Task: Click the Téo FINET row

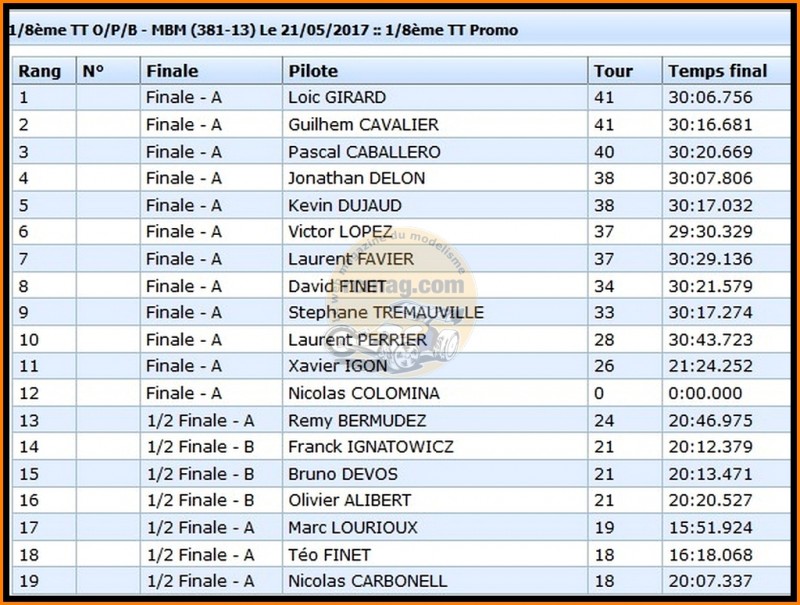Action: pyautogui.click(x=401, y=555)
